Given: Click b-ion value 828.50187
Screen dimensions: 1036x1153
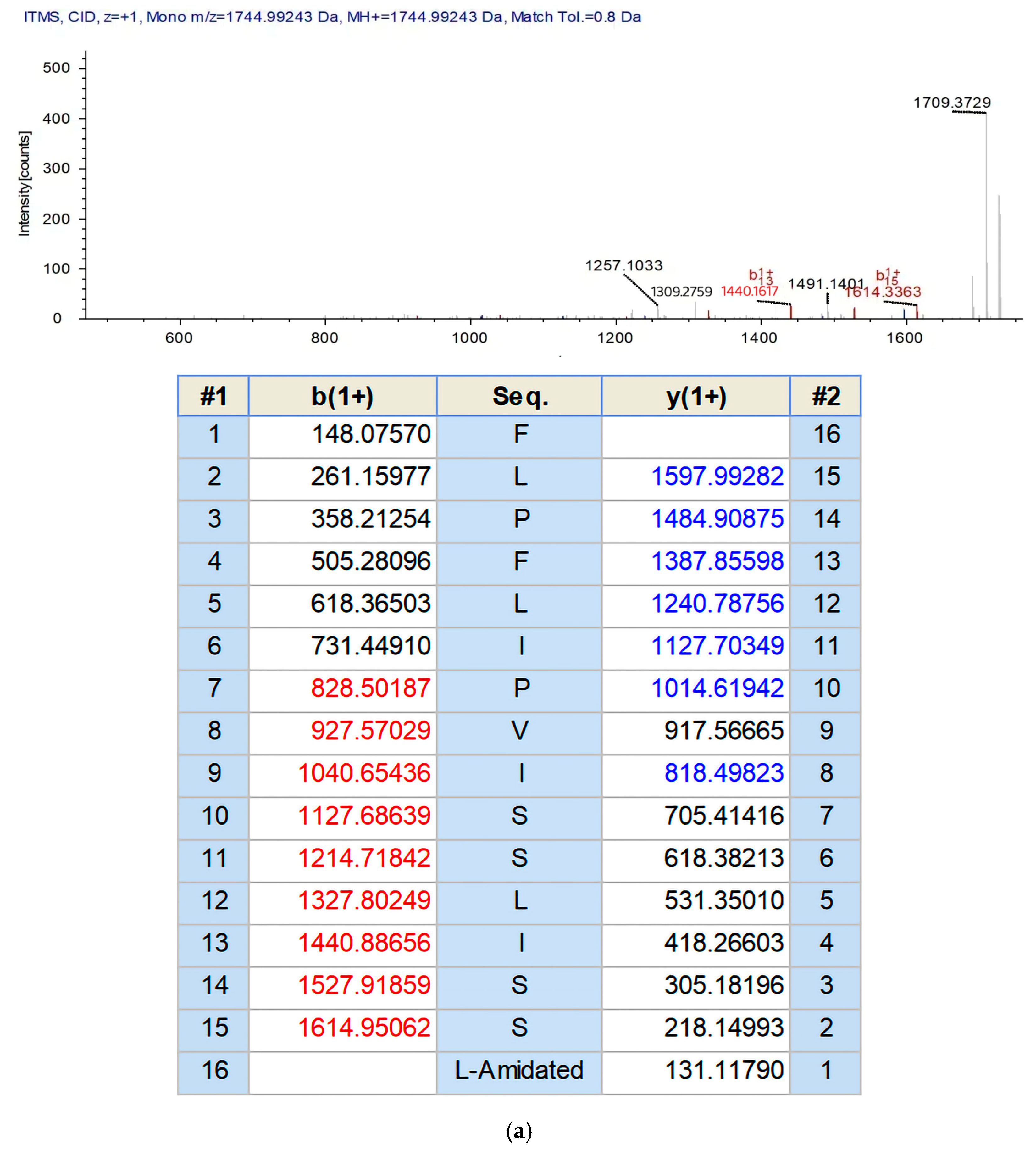Looking at the screenshot, I should click(371, 688).
